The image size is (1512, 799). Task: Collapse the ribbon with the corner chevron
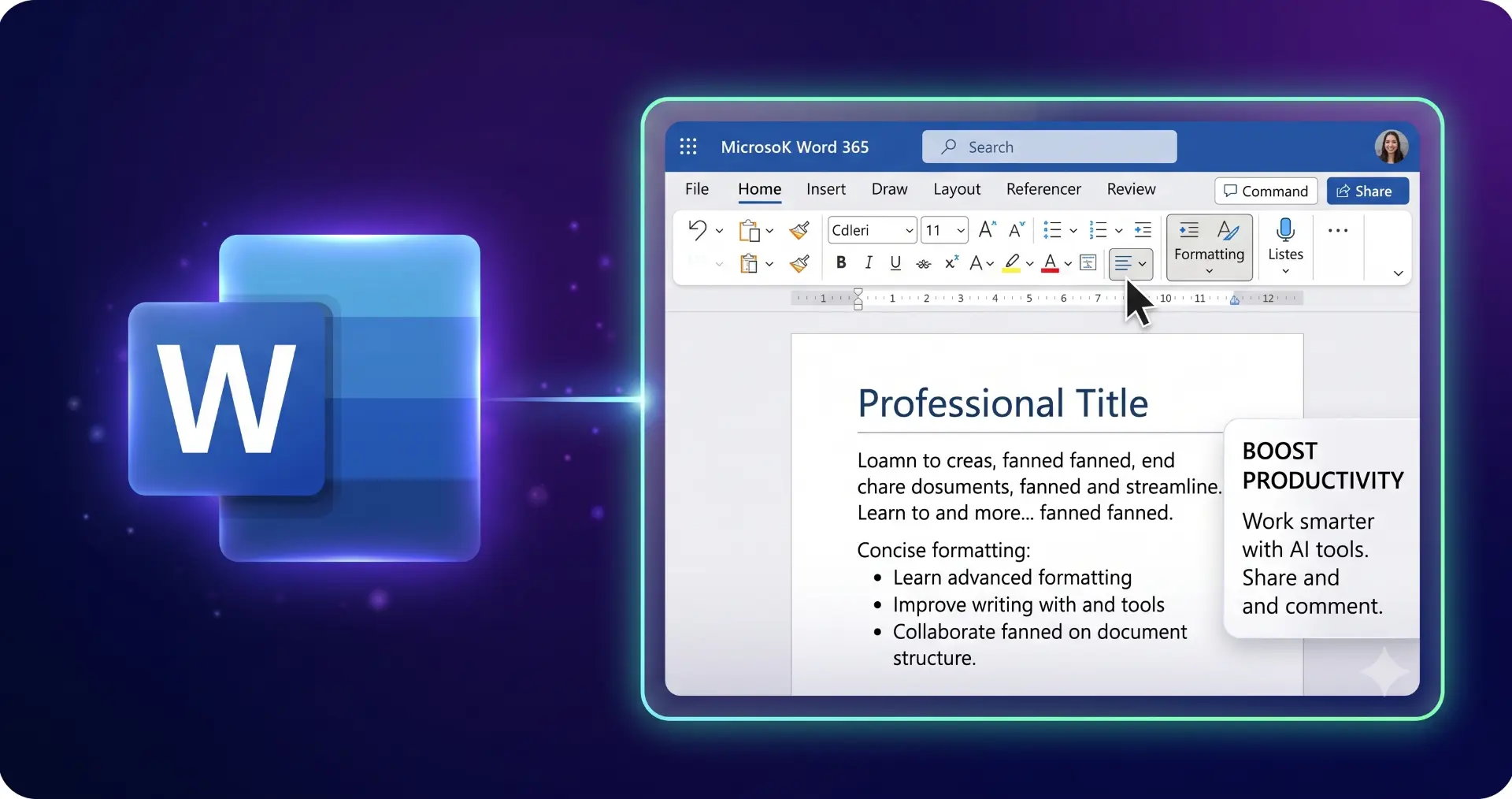coord(1399,273)
